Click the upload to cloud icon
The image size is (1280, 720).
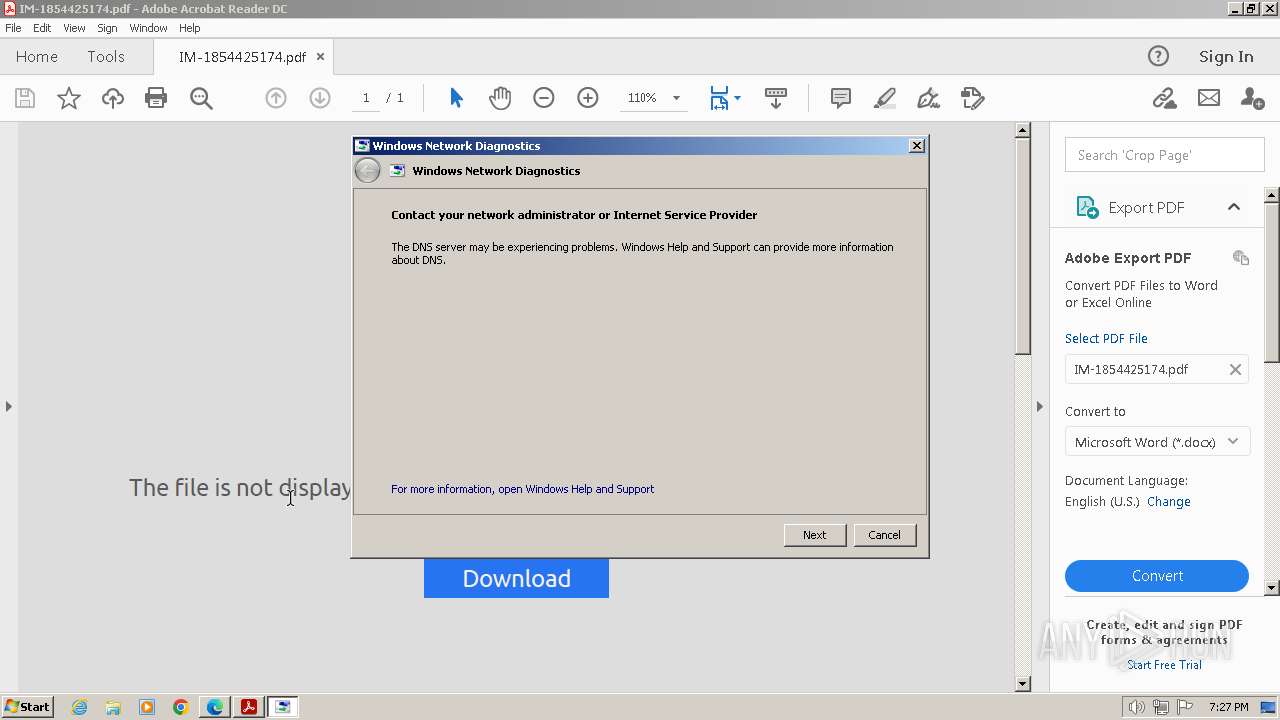(113, 98)
